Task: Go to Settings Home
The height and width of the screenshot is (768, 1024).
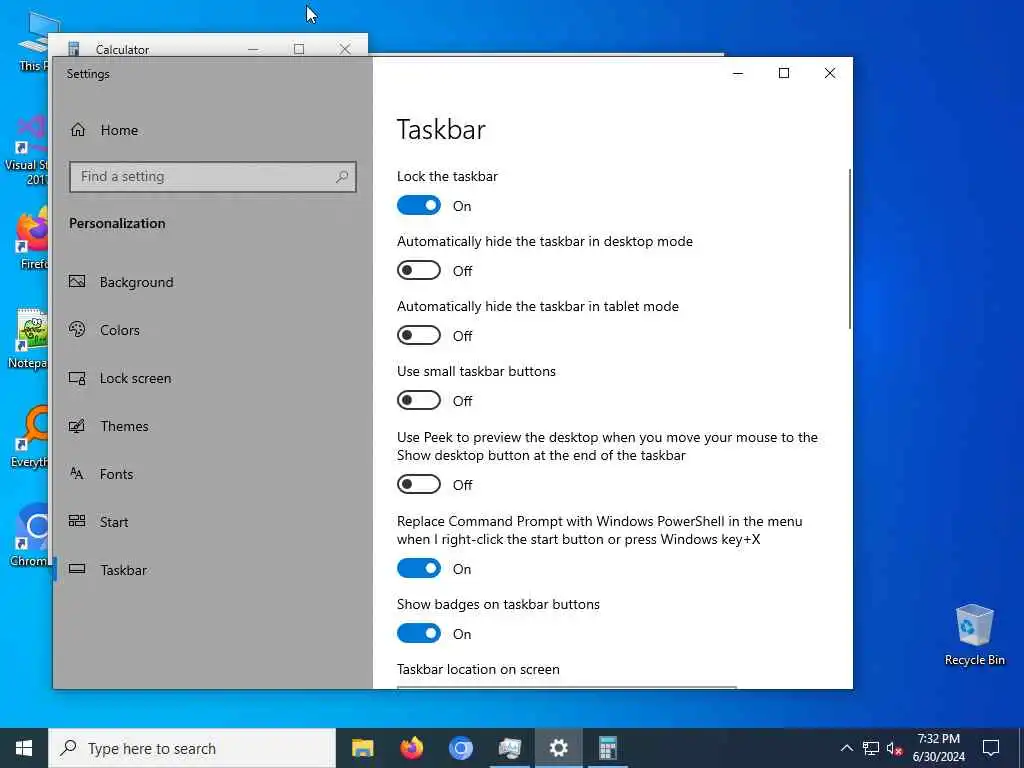Action: pyautogui.click(x=104, y=130)
